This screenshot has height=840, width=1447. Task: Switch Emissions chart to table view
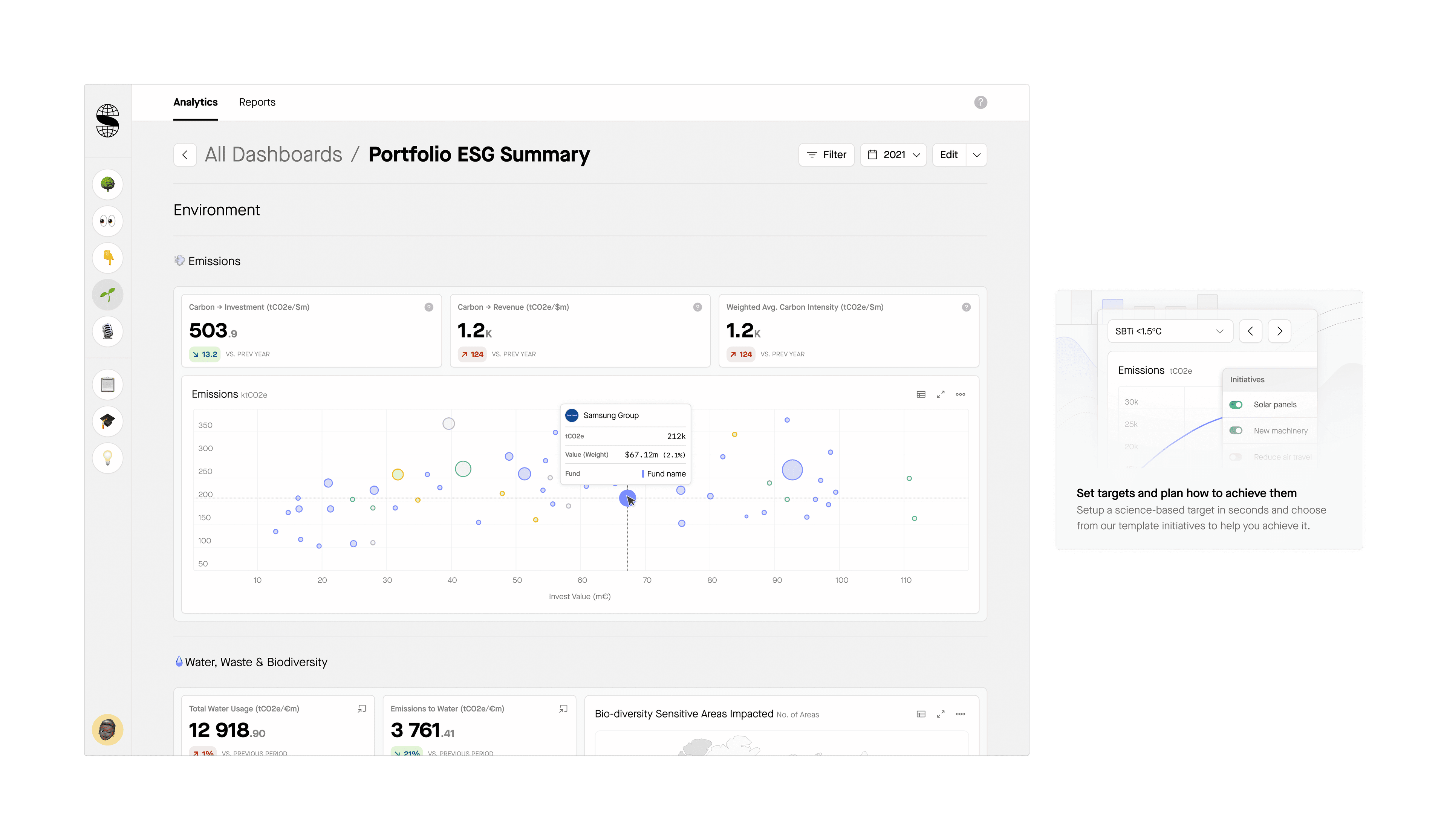pyautogui.click(x=921, y=394)
